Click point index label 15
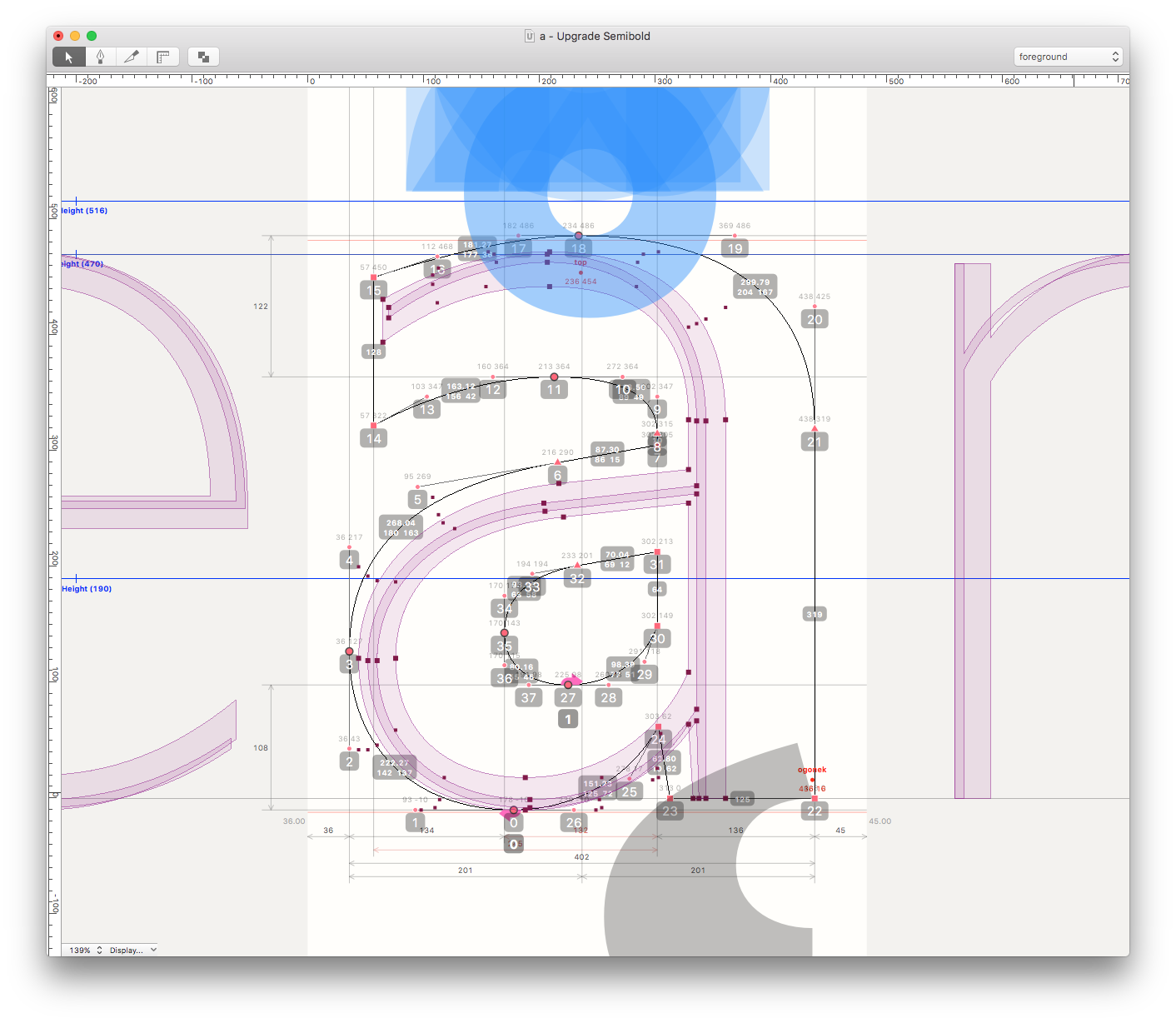 [374, 290]
